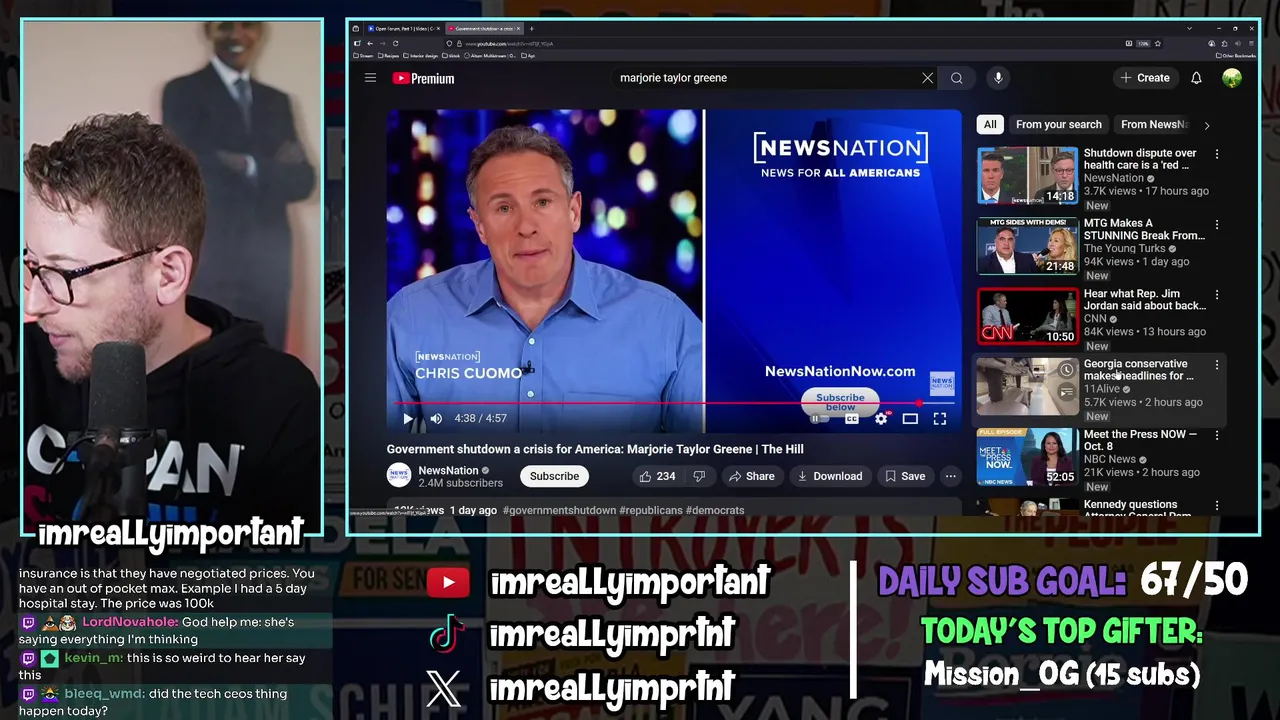
Task: Open options for Shutdown dispute video
Action: [x=1217, y=154]
